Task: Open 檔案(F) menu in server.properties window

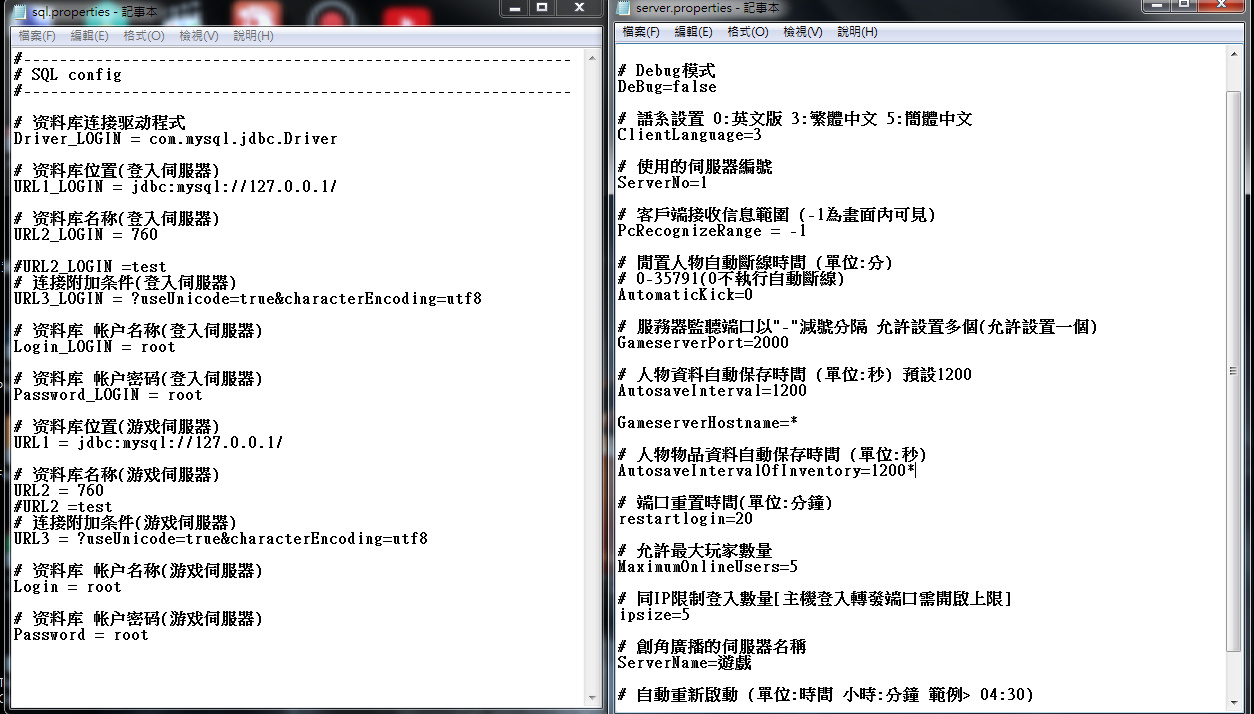Action: (x=641, y=32)
